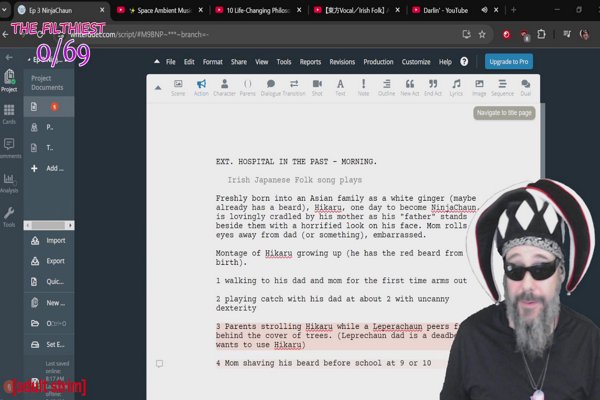Collapse the element toolbar arrow
This screenshot has height=400, width=600.
(158, 88)
